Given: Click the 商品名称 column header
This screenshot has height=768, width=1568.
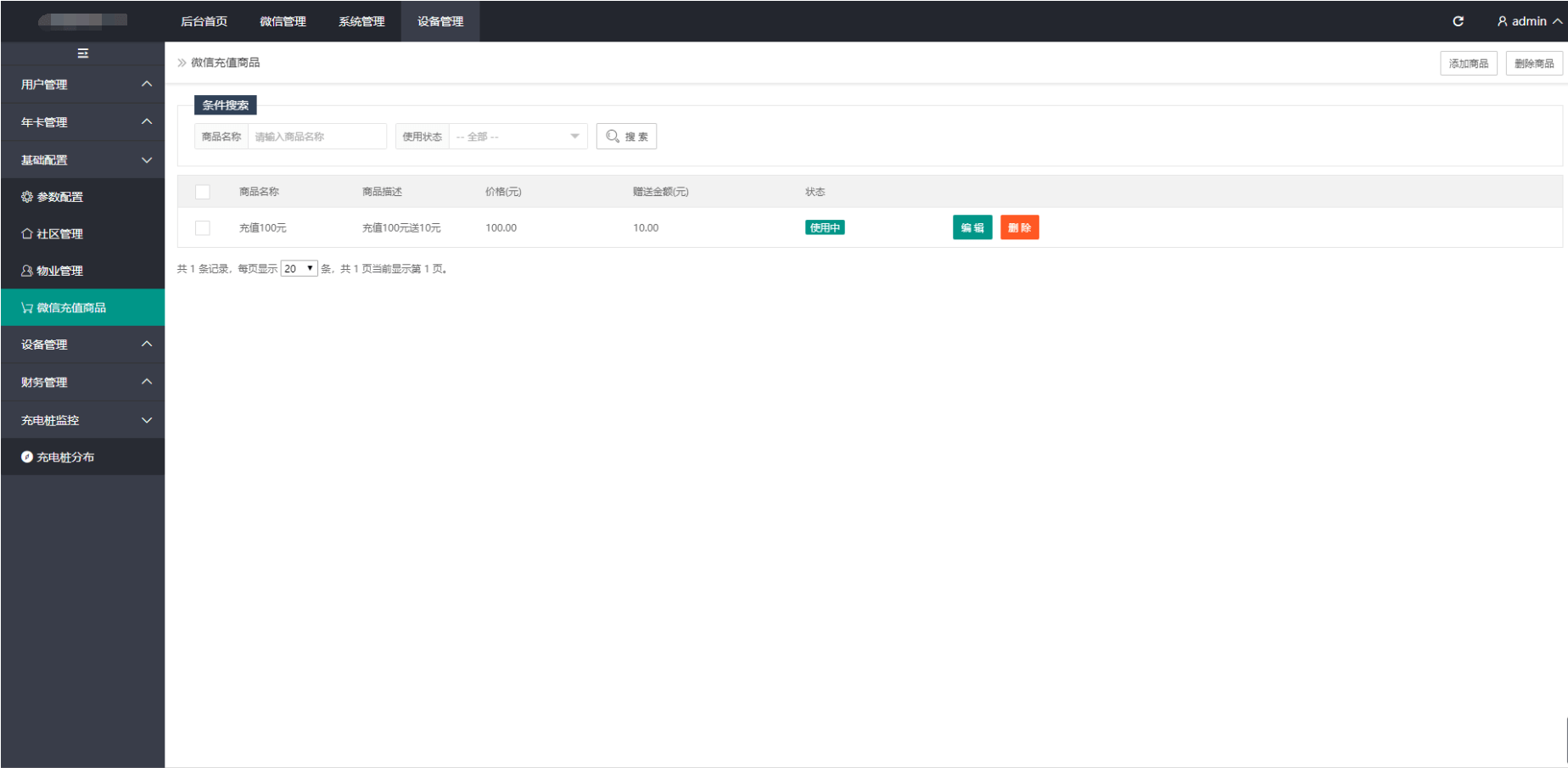Looking at the screenshot, I should pos(259,192).
